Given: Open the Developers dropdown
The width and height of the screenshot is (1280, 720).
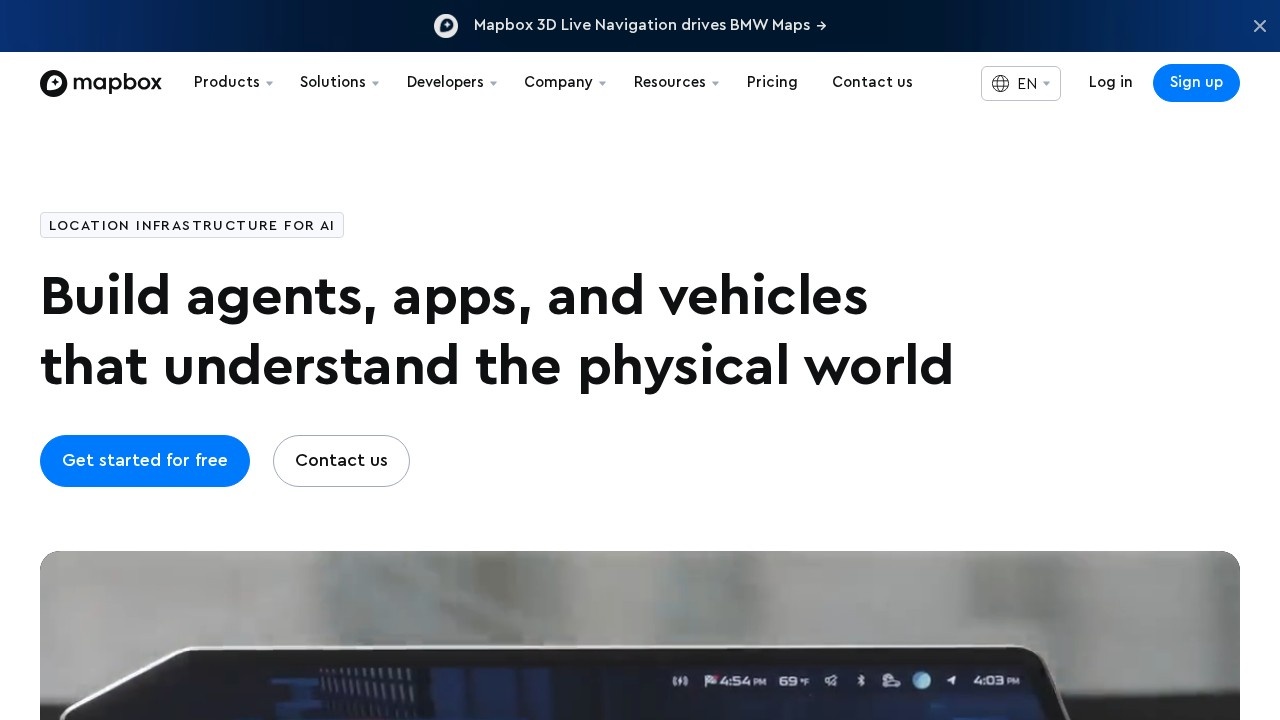Looking at the screenshot, I should (452, 83).
